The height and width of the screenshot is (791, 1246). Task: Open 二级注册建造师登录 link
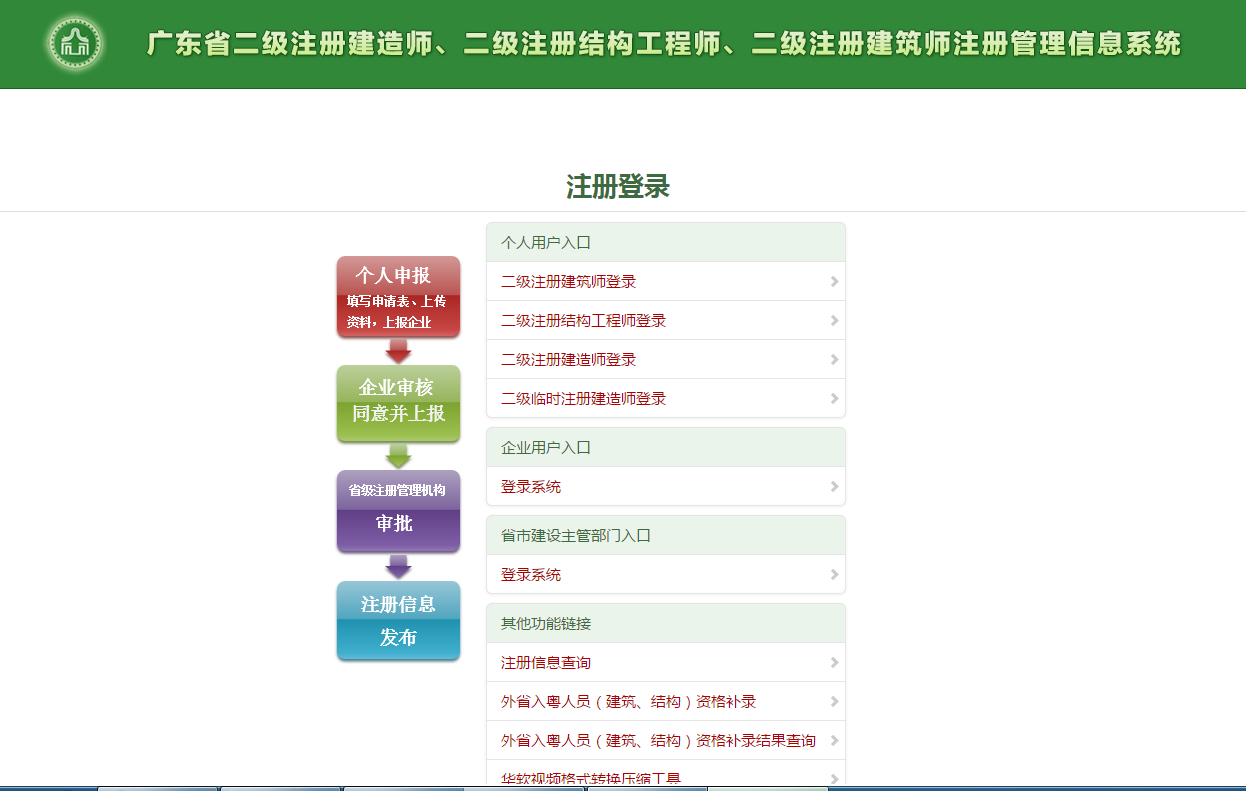click(x=566, y=359)
